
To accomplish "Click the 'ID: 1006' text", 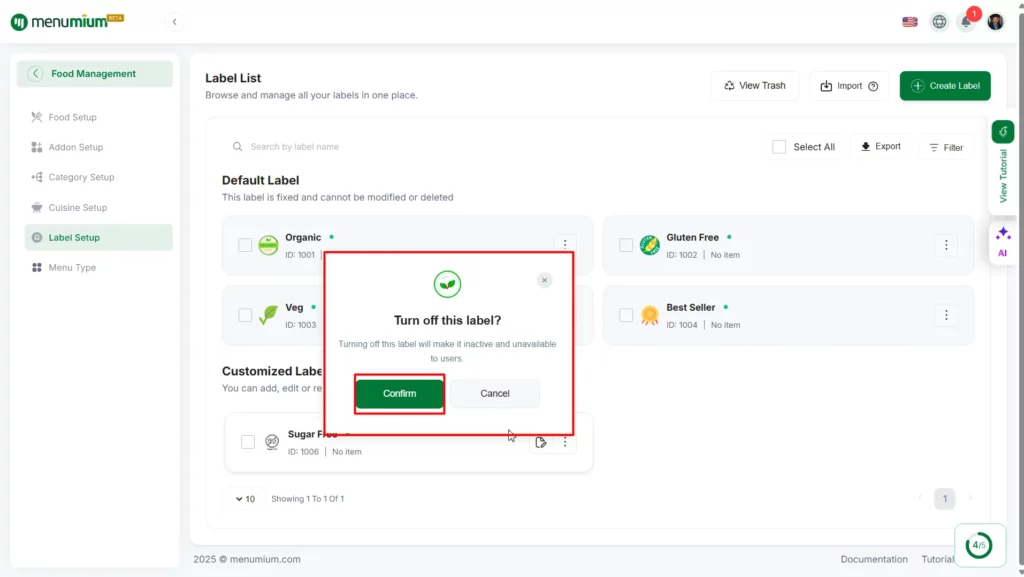I will pyautogui.click(x=303, y=452).
